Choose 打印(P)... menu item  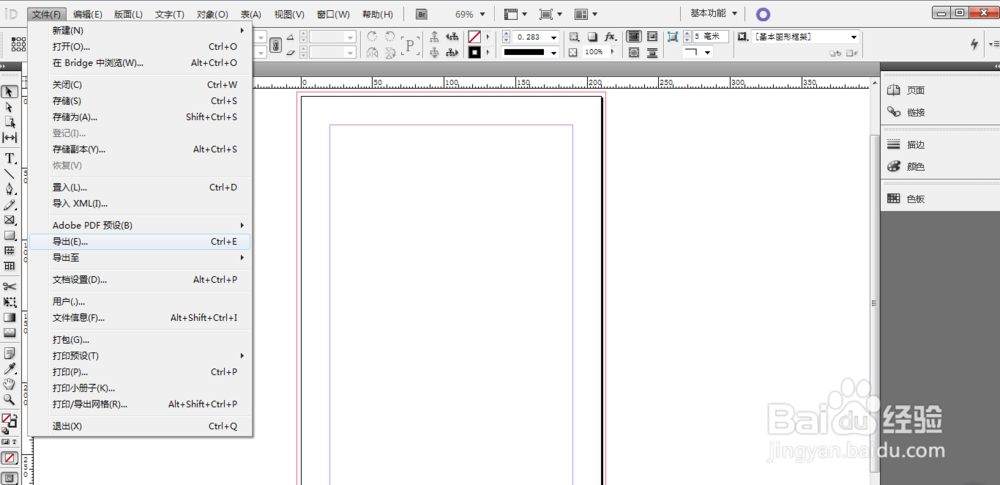[x=140, y=372]
